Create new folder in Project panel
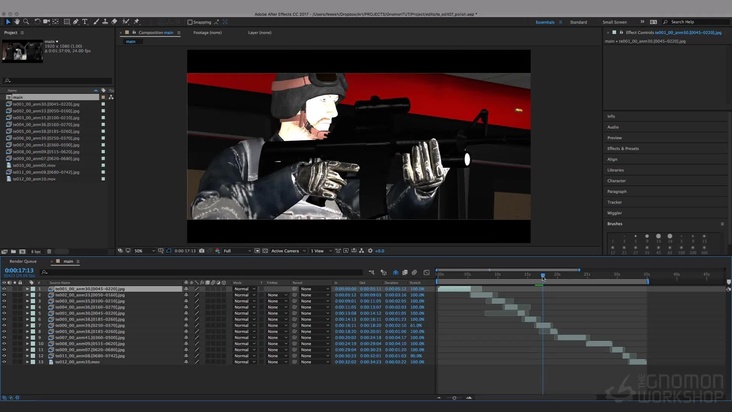The image size is (732, 412). click(14, 250)
